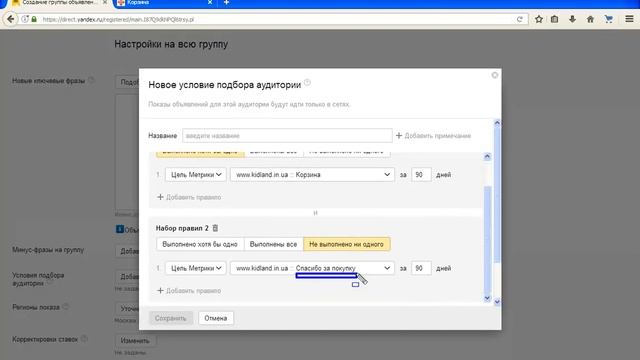
Task: Open the bookmarks list clipboard icon
Action: tap(554, 19)
